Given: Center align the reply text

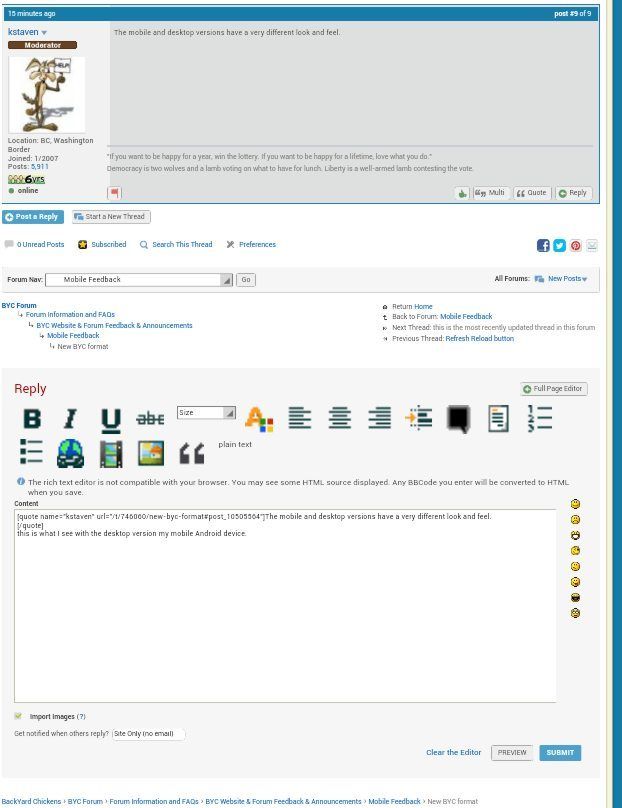Looking at the screenshot, I should click(x=340, y=418).
